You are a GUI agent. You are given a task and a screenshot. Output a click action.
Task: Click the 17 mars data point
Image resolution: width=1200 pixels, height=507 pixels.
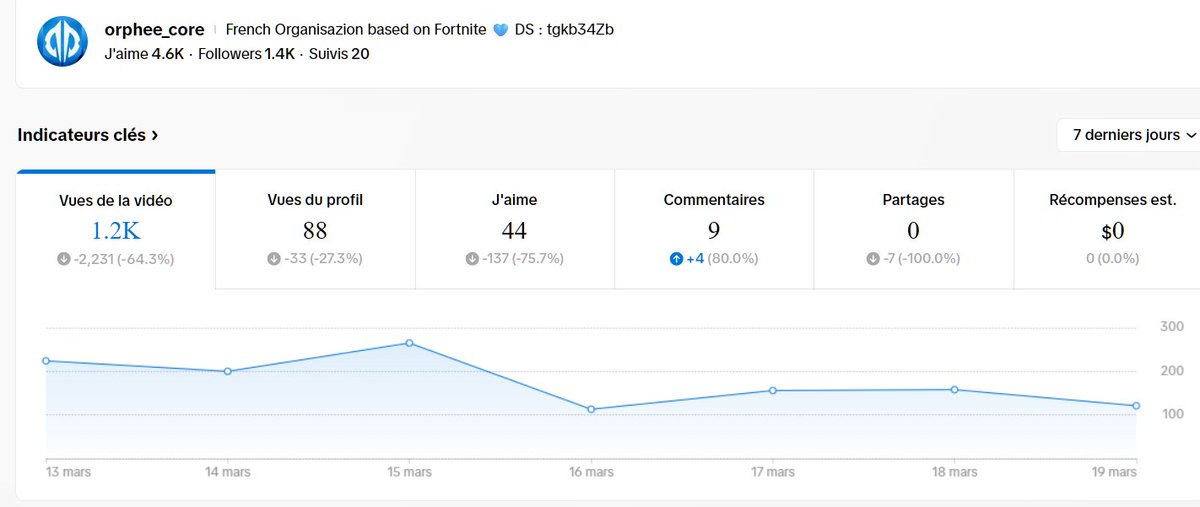tap(773, 390)
